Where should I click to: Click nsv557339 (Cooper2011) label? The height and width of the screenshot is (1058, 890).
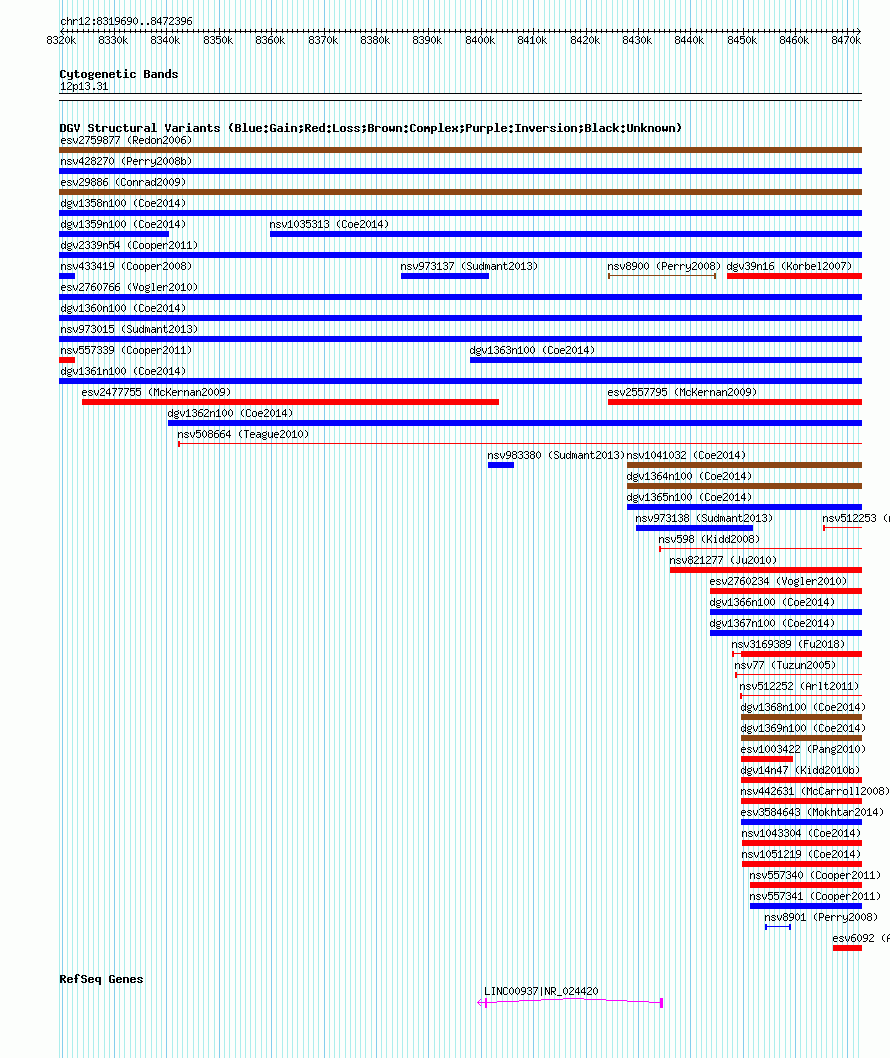pyautogui.click(x=126, y=350)
